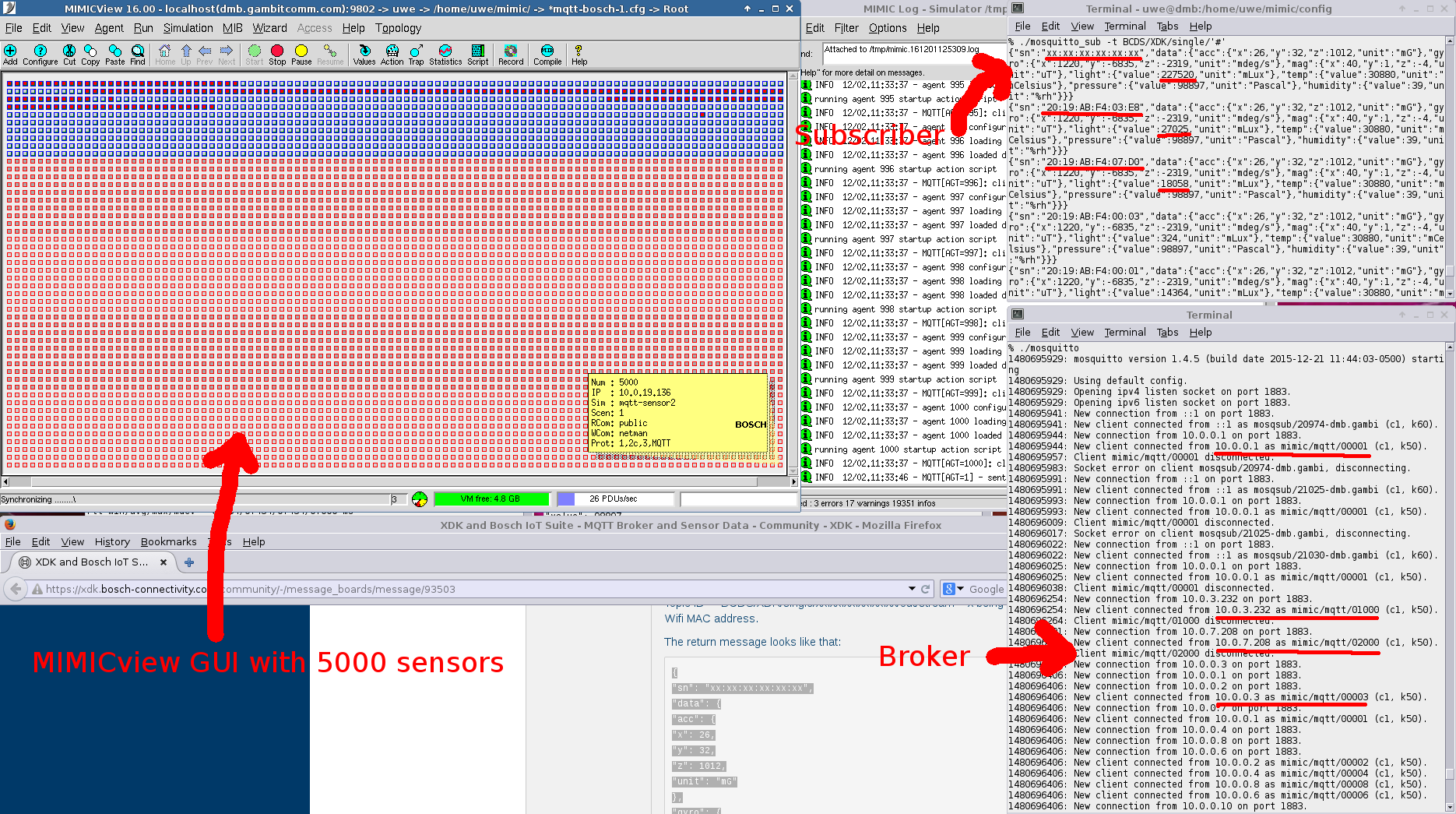
Task: Click the broker terminal vertical scrollbar
Action: click(x=1450, y=576)
